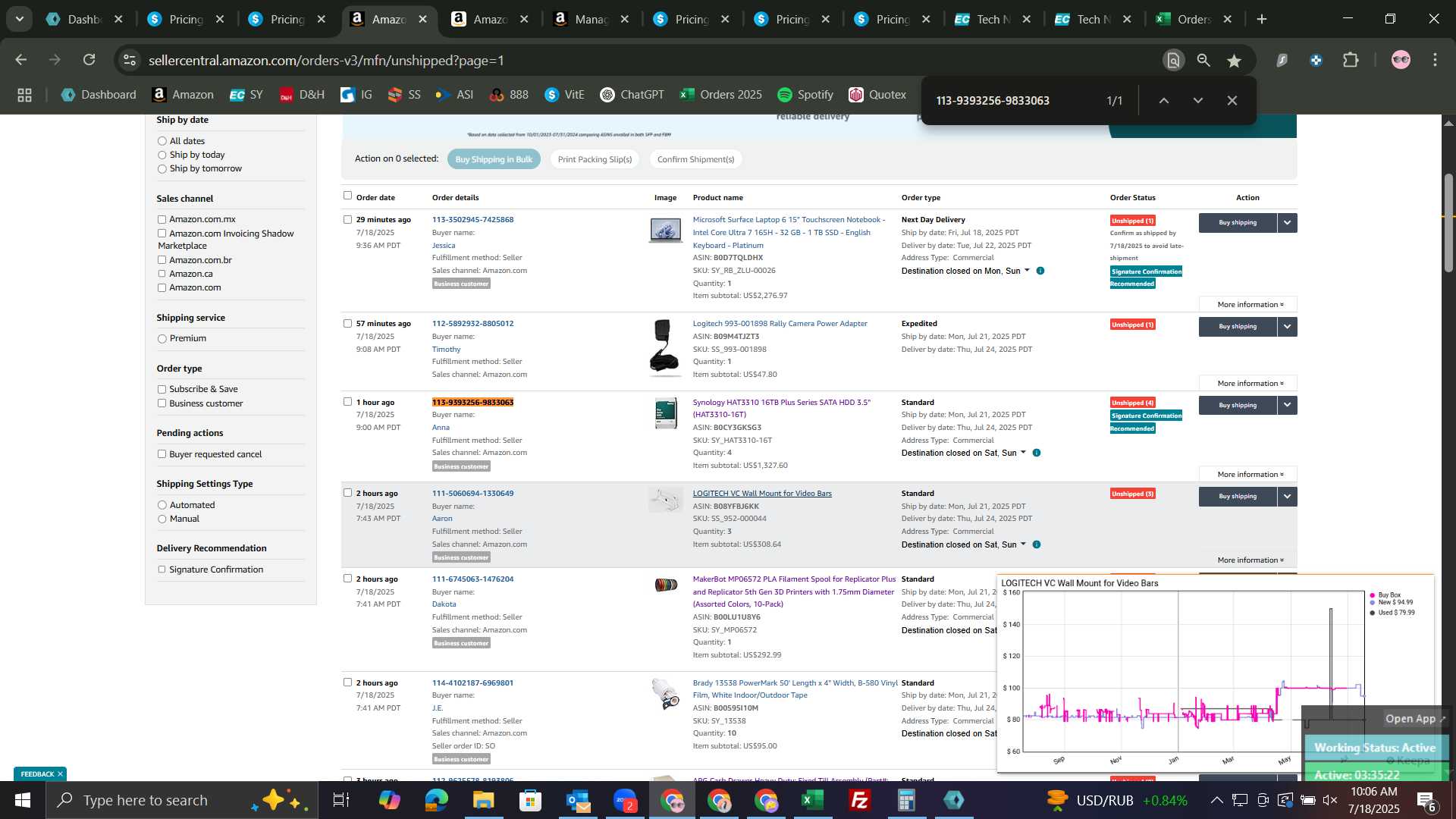Open Chrome zoom magnifier icon
Image resolution: width=1456 pixels, height=819 pixels.
pyautogui.click(x=1203, y=61)
